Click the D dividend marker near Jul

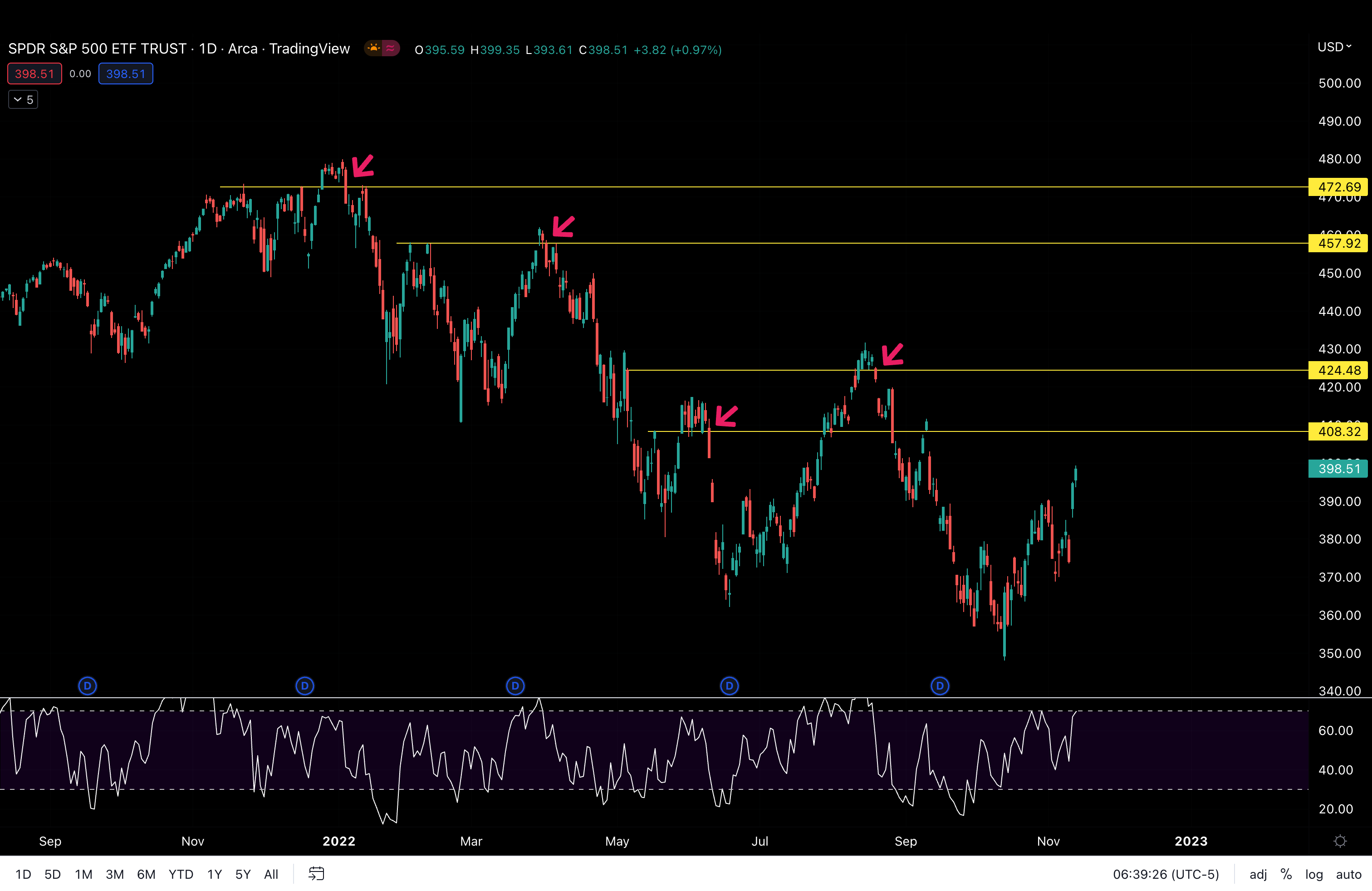coord(729,686)
